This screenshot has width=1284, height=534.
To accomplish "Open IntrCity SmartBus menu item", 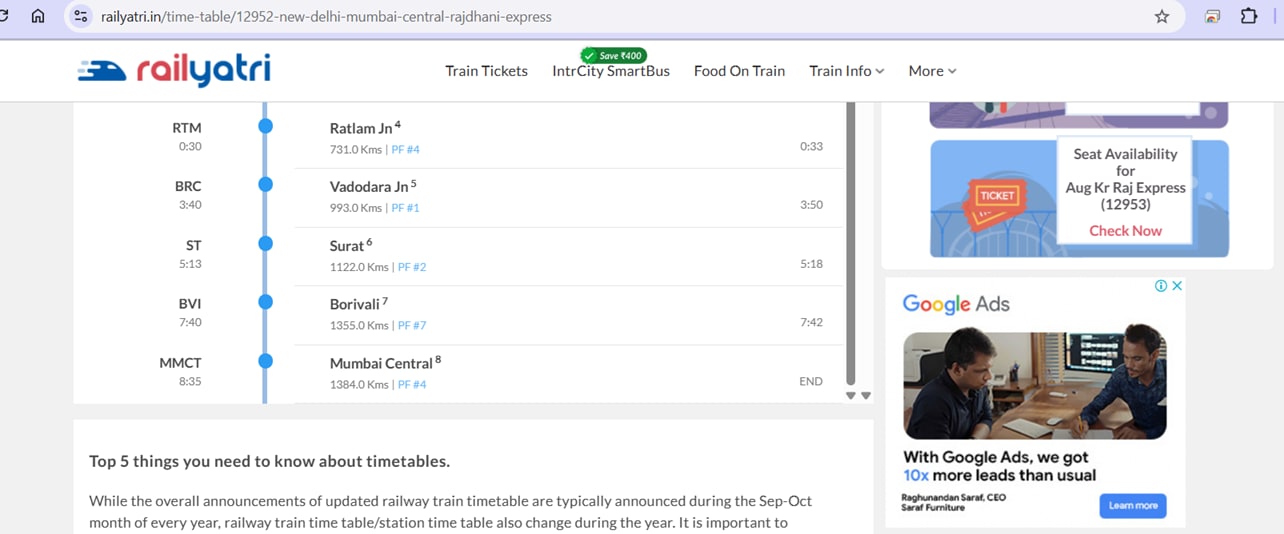I will tap(611, 71).
